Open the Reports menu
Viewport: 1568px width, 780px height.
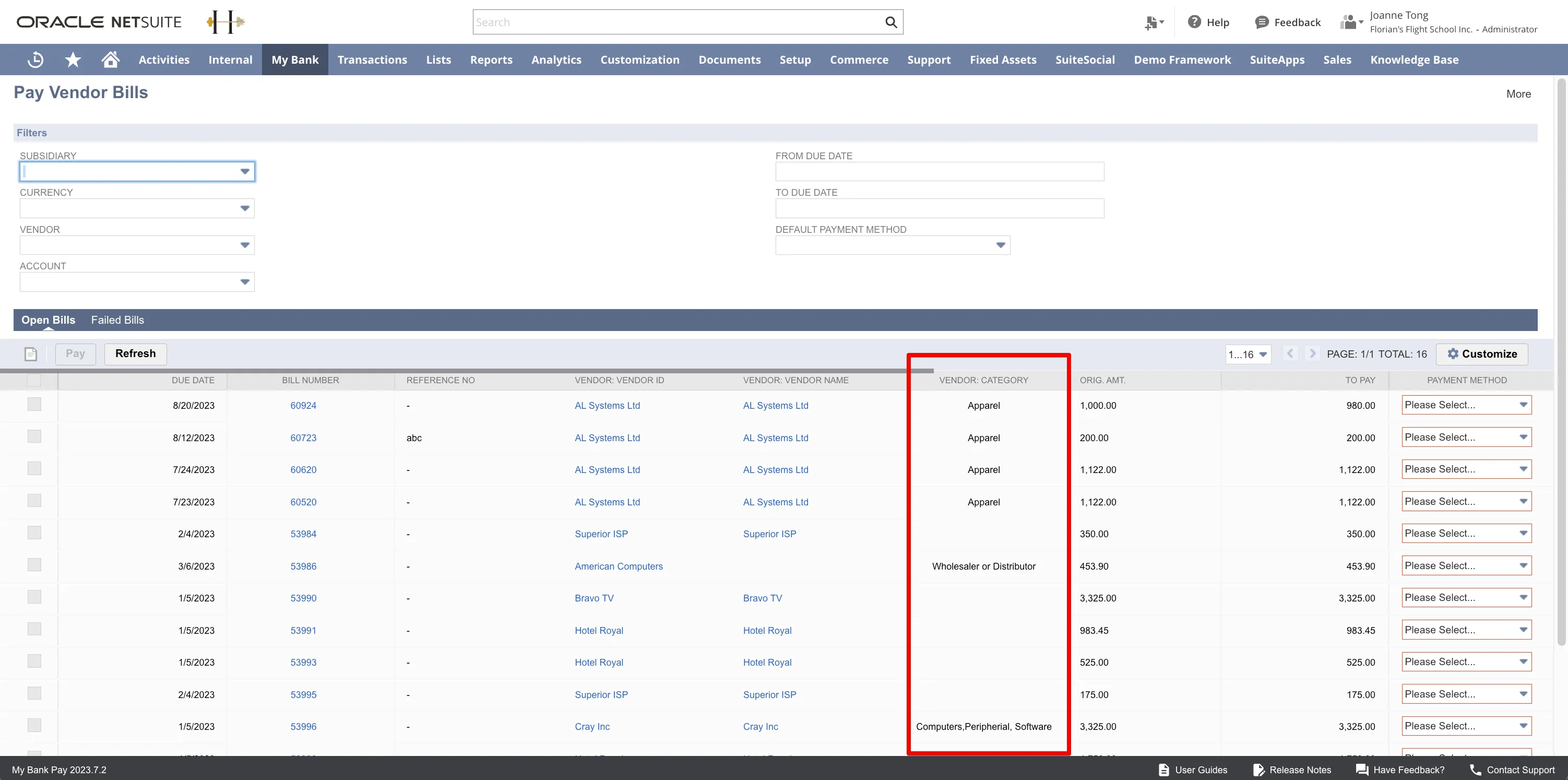click(491, 60)
